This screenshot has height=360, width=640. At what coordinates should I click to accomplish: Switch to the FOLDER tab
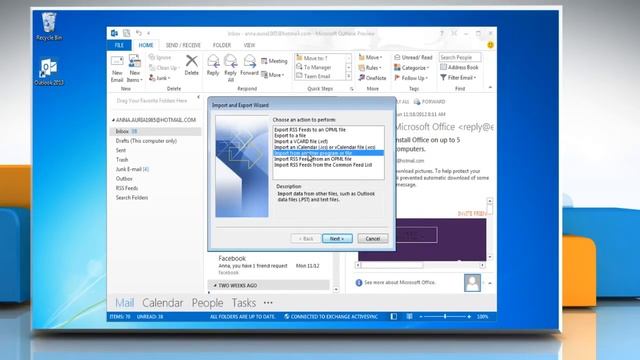tap(222, 45)
